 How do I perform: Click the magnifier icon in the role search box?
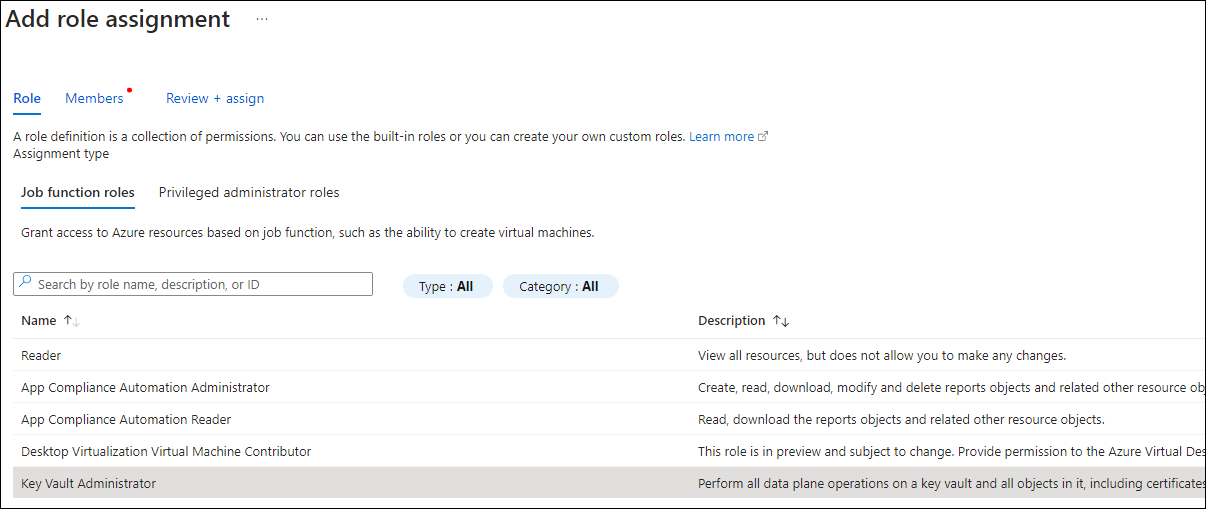tap(26, 284)
